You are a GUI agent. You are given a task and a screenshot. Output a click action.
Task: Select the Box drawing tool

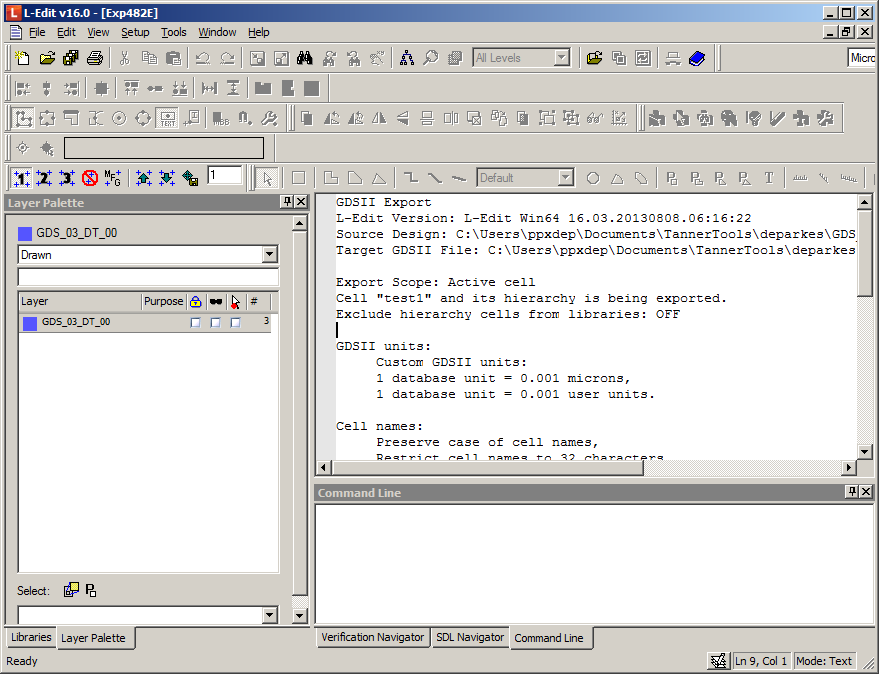point(298,178)
